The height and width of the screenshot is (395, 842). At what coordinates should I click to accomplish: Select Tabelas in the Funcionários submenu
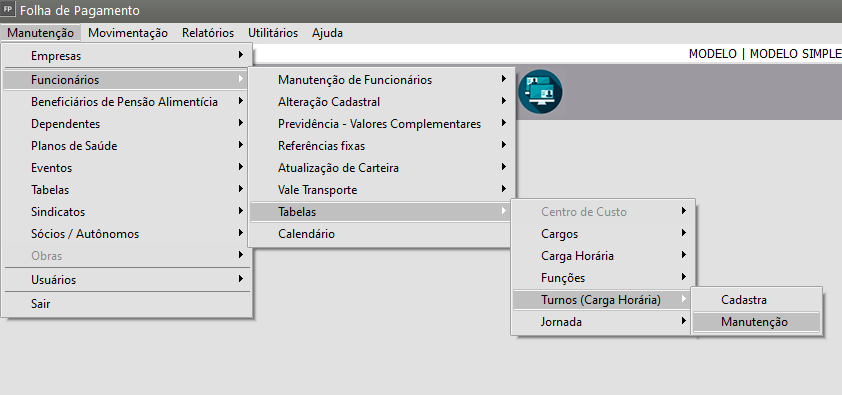[381, 212]
